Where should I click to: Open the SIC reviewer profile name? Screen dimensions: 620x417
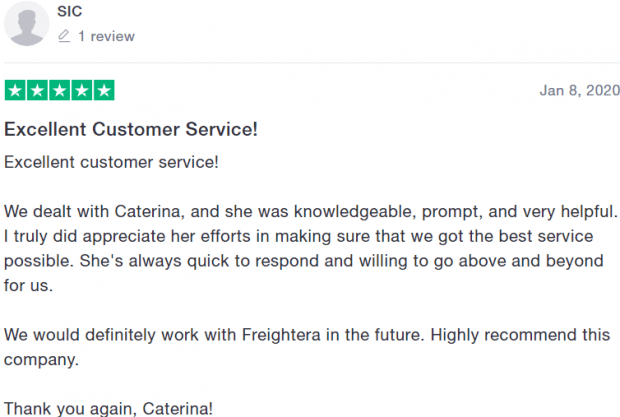pos(70,11)
